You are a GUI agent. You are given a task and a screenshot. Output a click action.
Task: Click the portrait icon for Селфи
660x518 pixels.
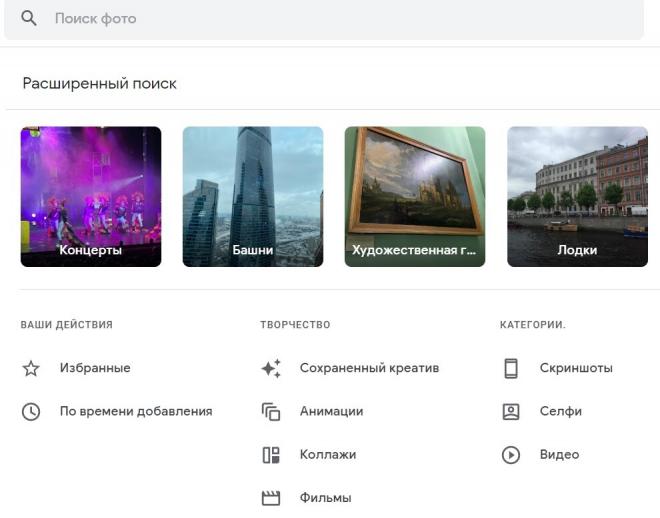pyautogui.click(x=511, y=412)
